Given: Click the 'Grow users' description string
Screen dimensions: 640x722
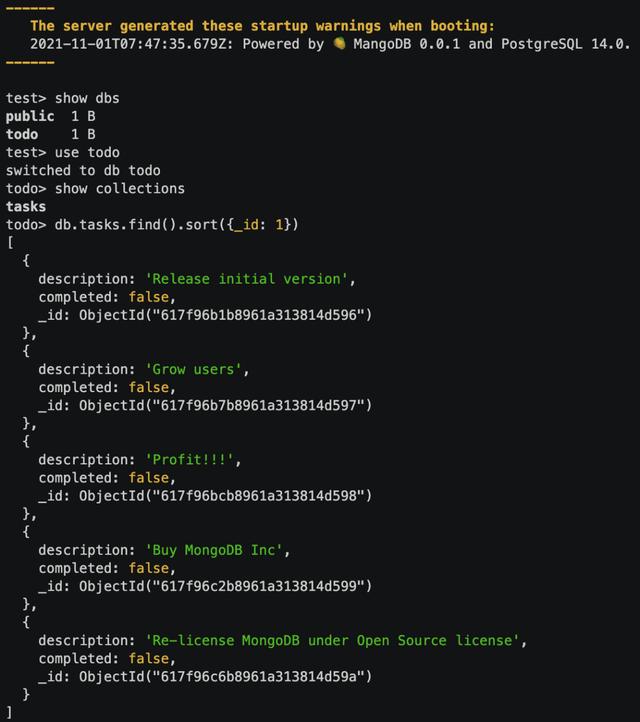Looking at the screenshot, I should click(x=196, y=369).
